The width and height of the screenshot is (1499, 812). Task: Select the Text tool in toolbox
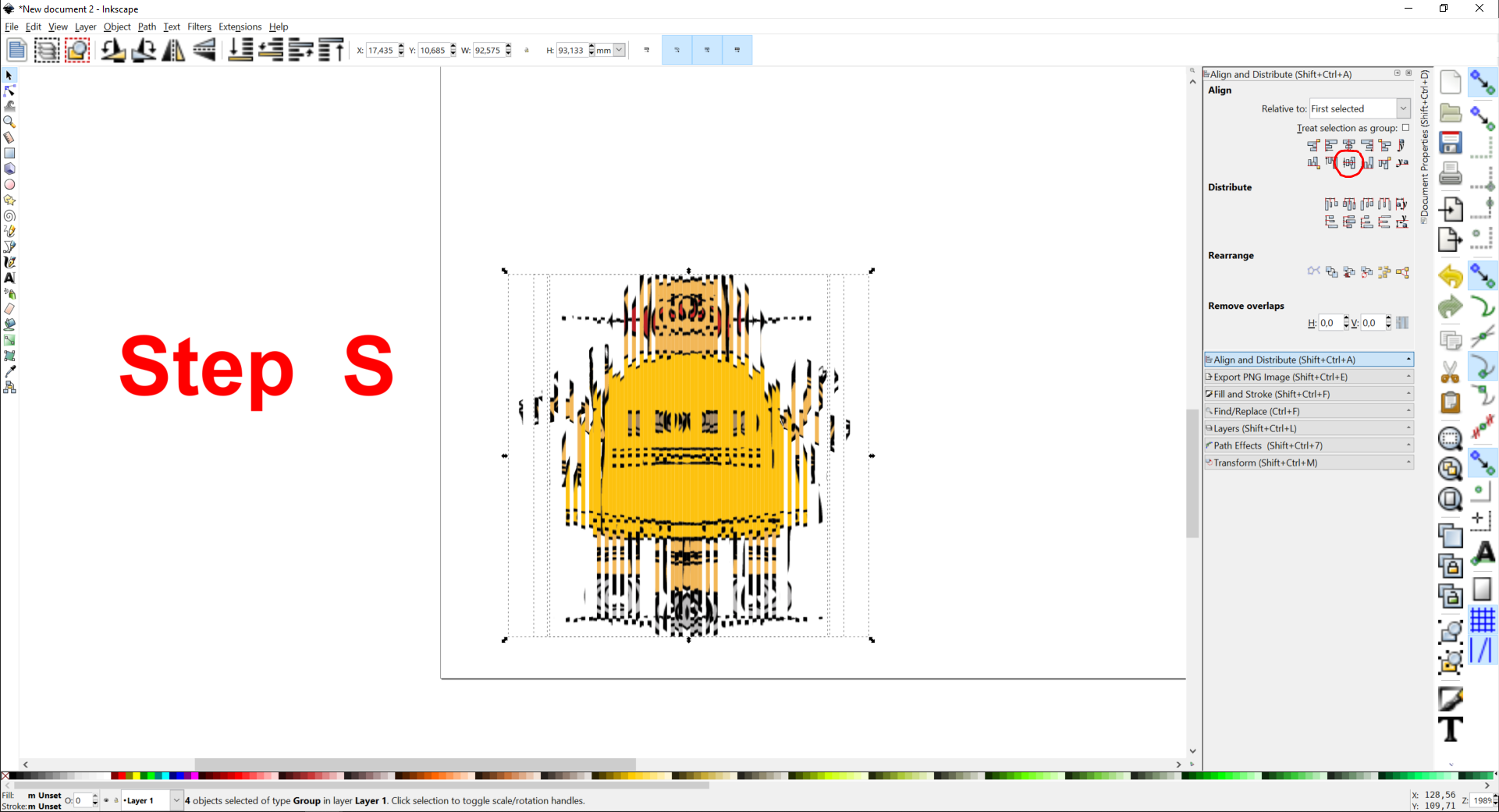[x=9, y=278]
